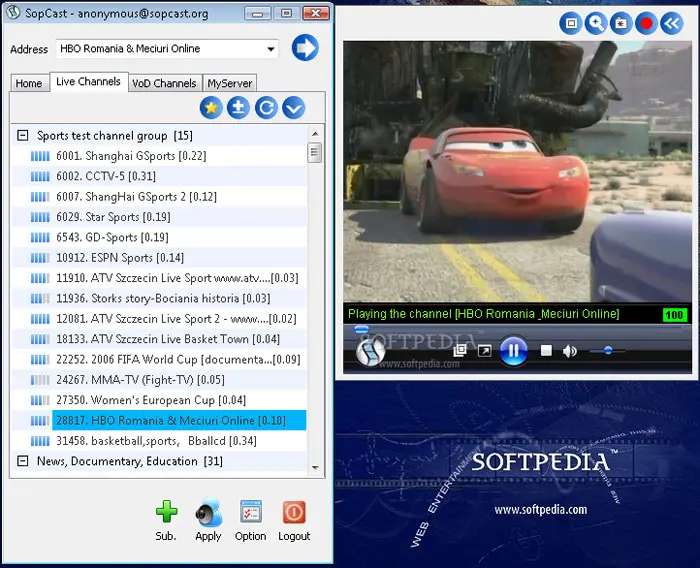Click the 'Playing the channel' status text

pyautogui.click(x=483, y=313)
